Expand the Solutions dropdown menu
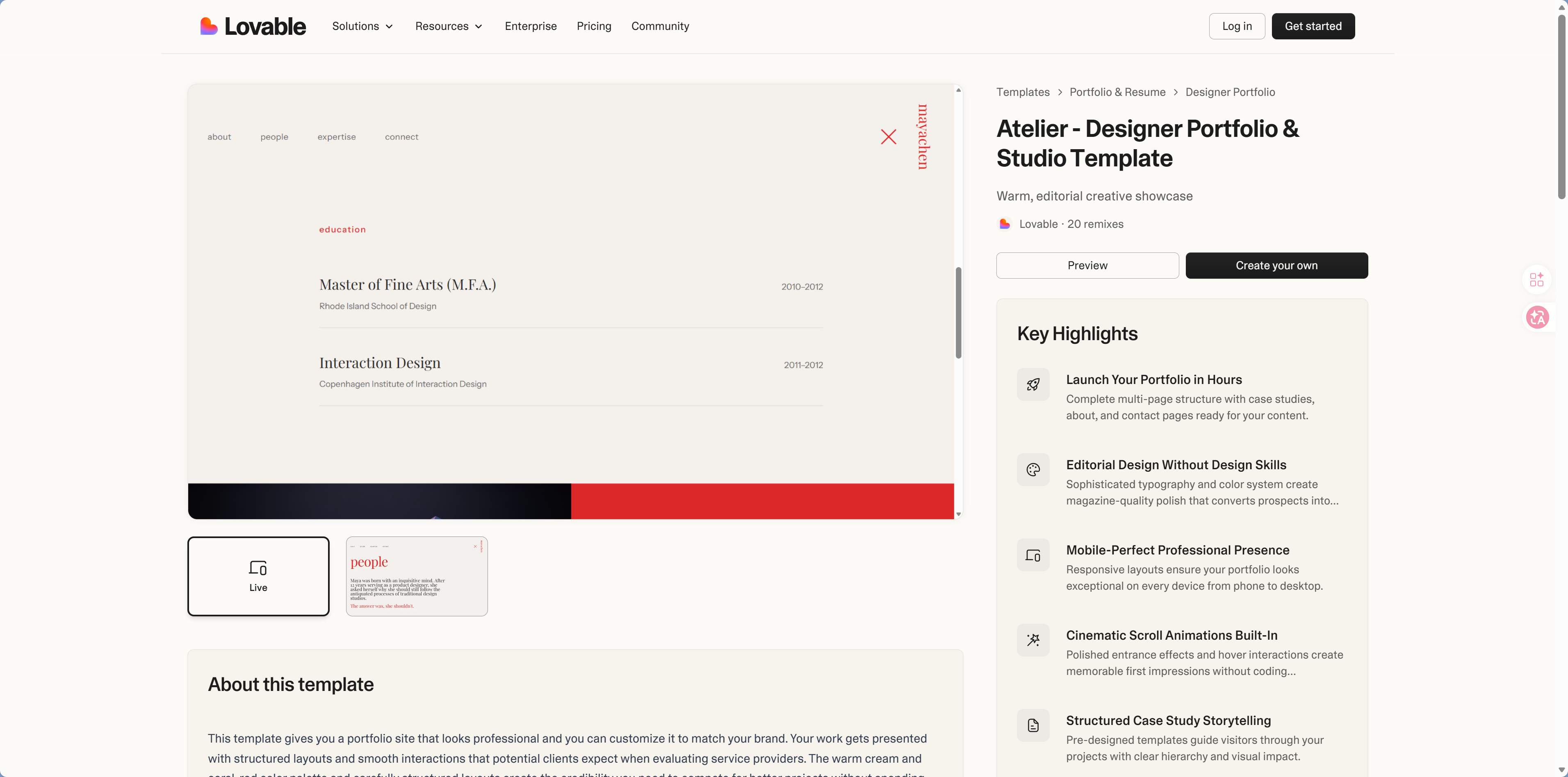 [363, 26]
